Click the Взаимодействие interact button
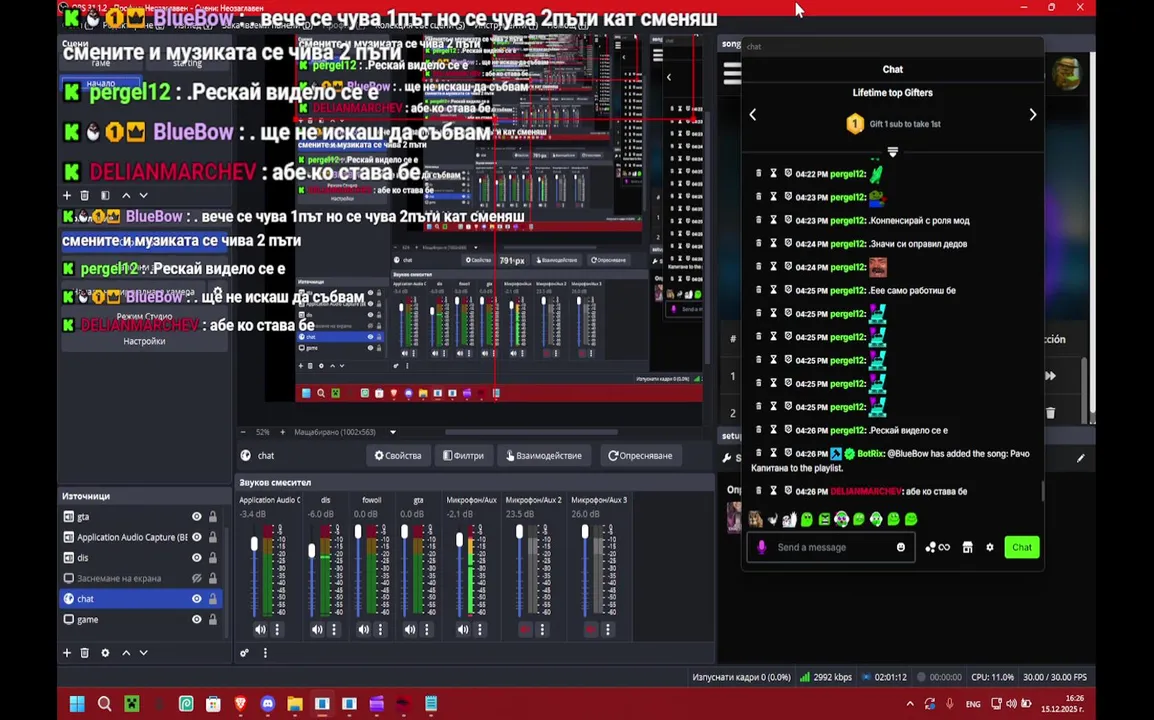Image resolution: width=1154 pixels, height=720 pixels. [544, 456]
